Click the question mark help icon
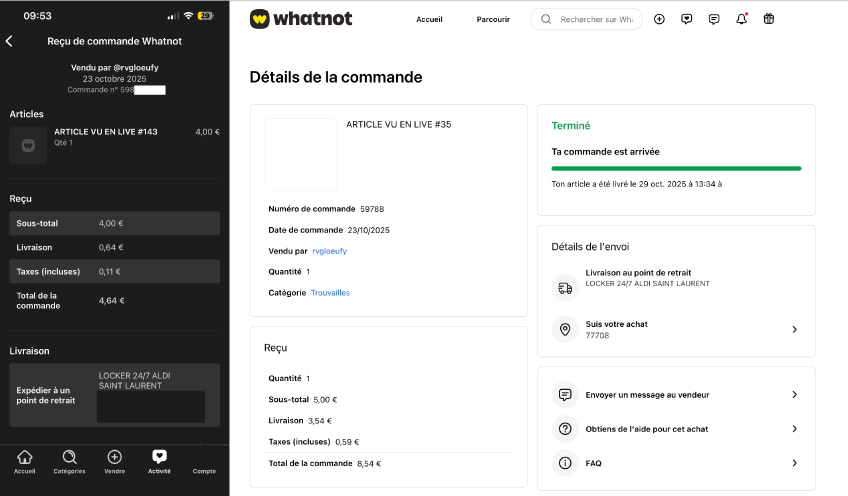Image resolution: width=848 pixels, height=496 pixels. click(565, 429)
